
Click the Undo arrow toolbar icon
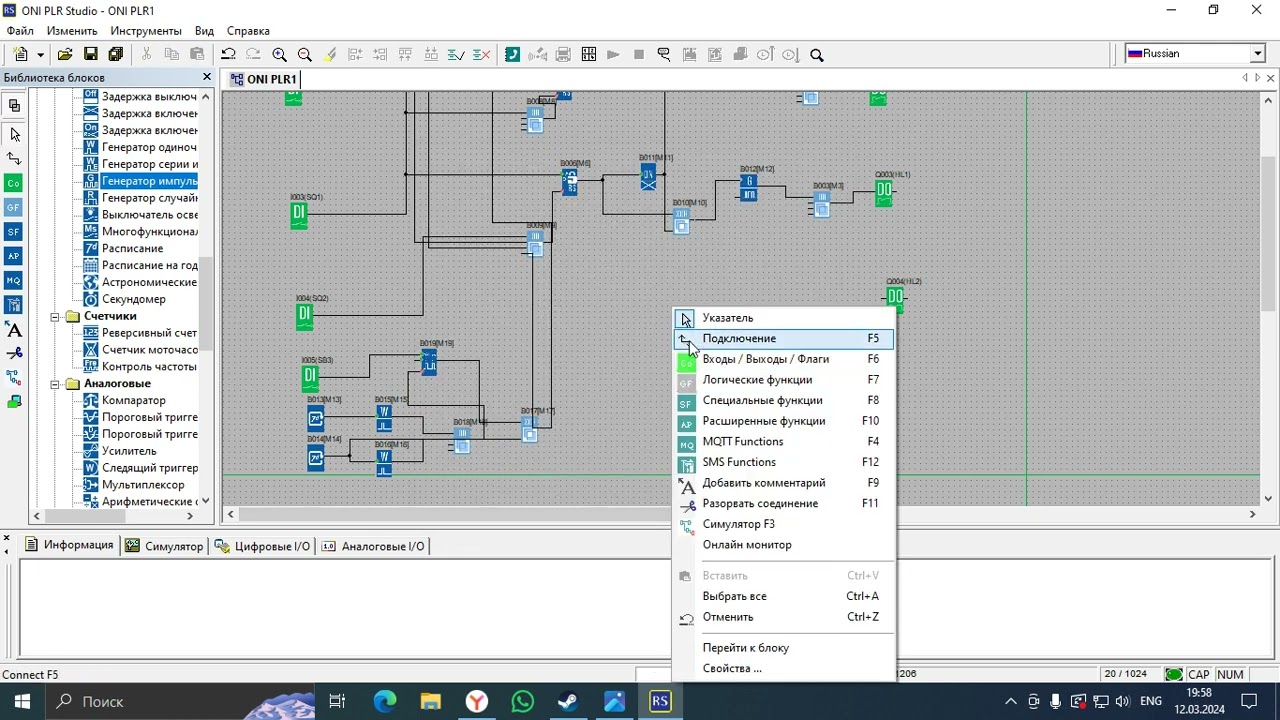pyautogui.click(x=229, y=54)
